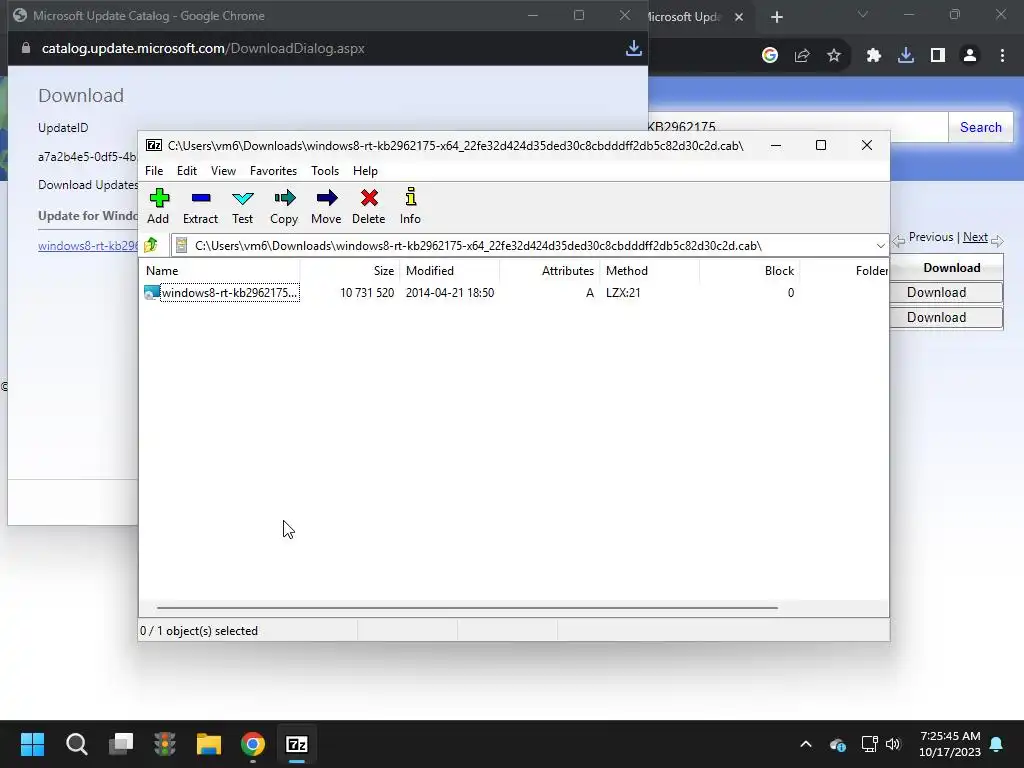
Task: Click the 2014-04-21 18:50 modified date
Action: pos(449,293)
